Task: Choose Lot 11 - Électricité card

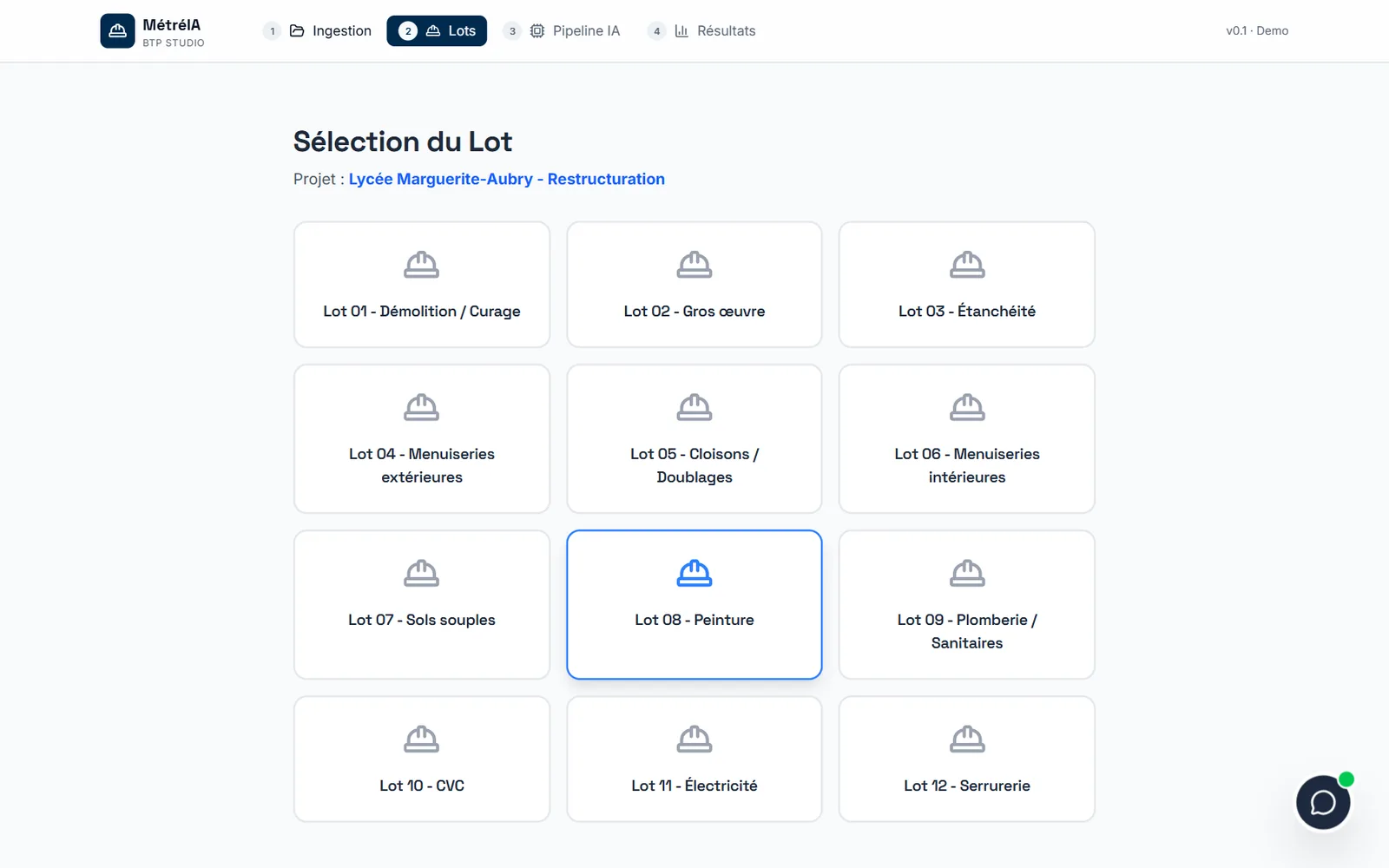Action: click(x=694, y=759)
